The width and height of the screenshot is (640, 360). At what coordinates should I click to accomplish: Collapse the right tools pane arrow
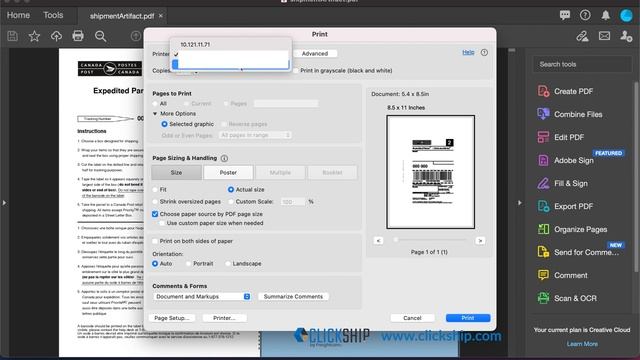(x=520, y=202)
